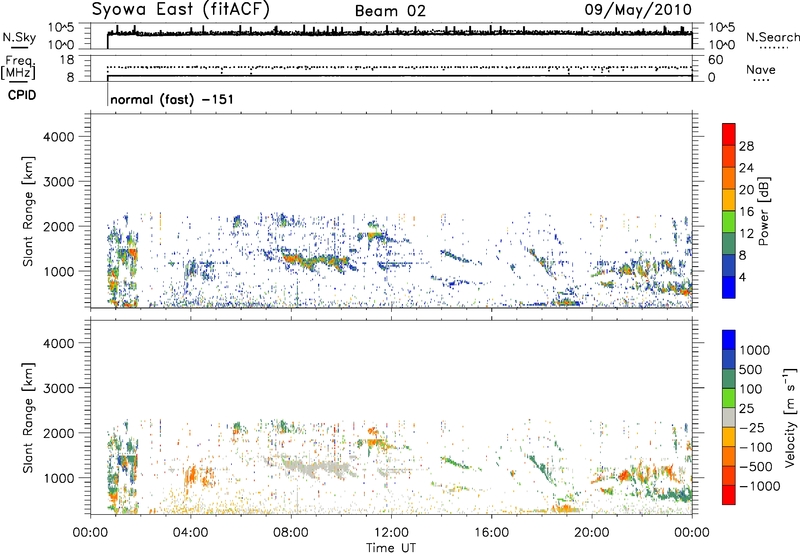Click the '08:00' time tick label
This screenshot has height=554, width=800.
coord(291,533)
